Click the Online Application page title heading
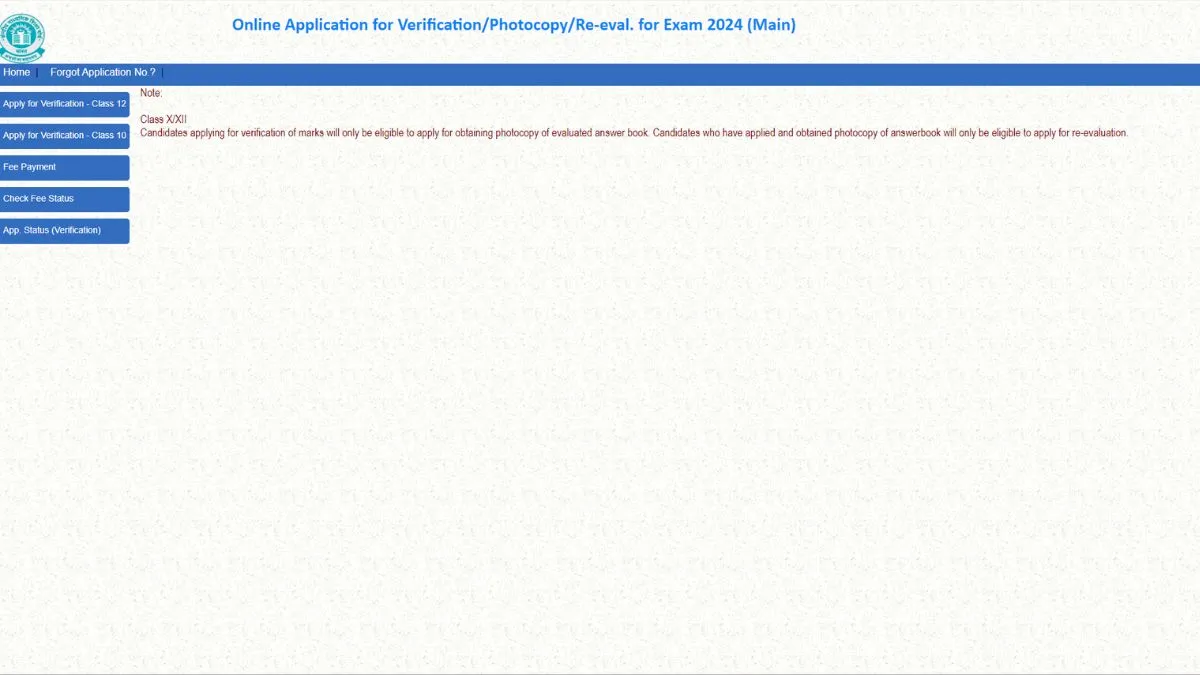 tap(514, 25)
